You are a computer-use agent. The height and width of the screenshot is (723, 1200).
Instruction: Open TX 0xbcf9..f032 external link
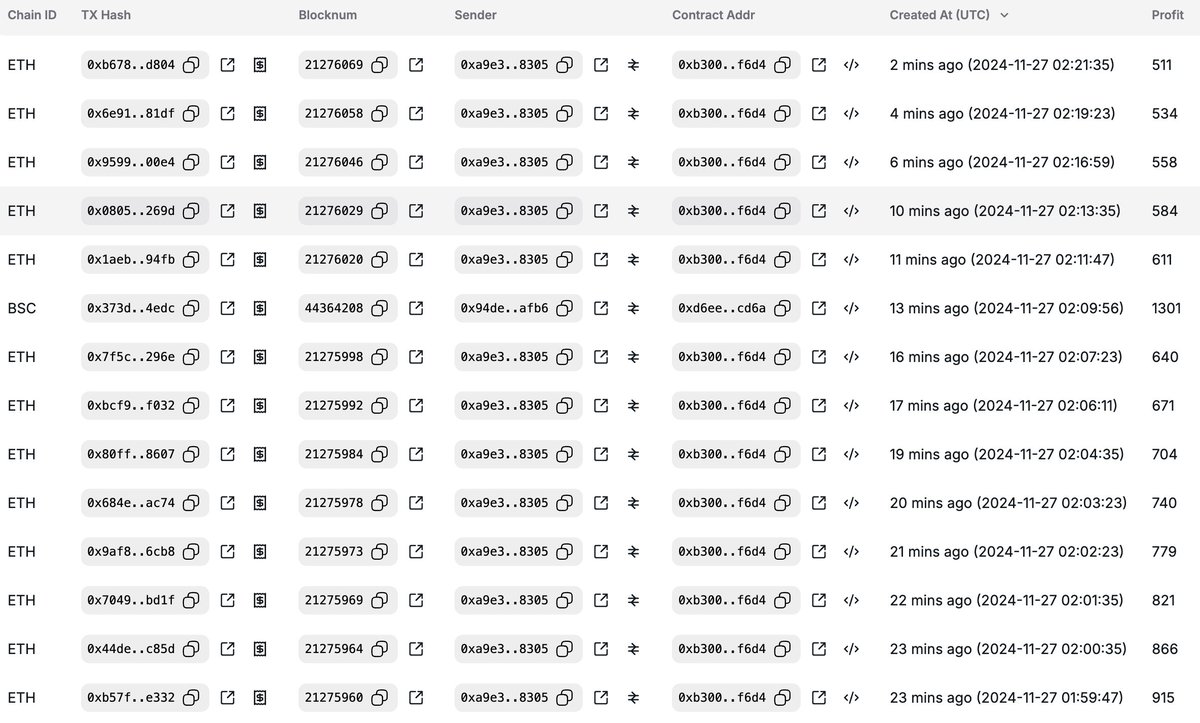tap(227, 406)
